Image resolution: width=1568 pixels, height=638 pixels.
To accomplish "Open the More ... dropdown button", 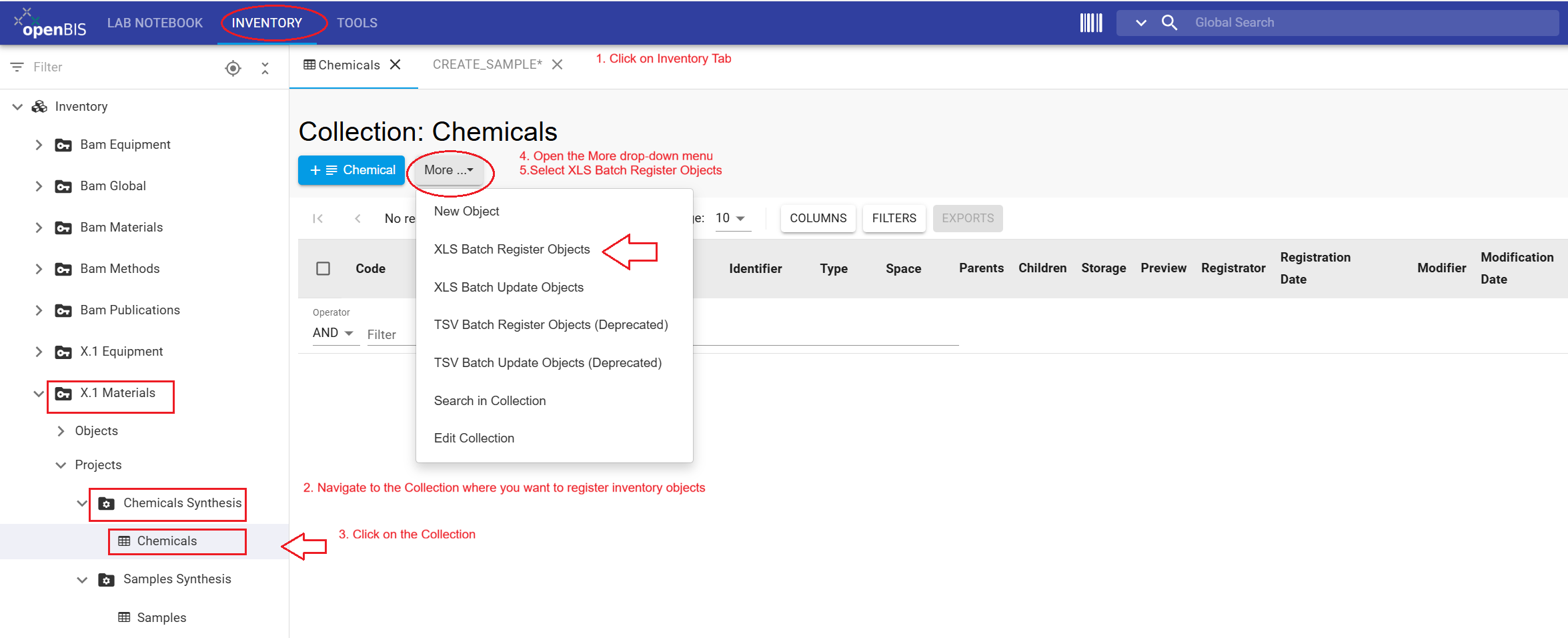I will pos(449,170).
